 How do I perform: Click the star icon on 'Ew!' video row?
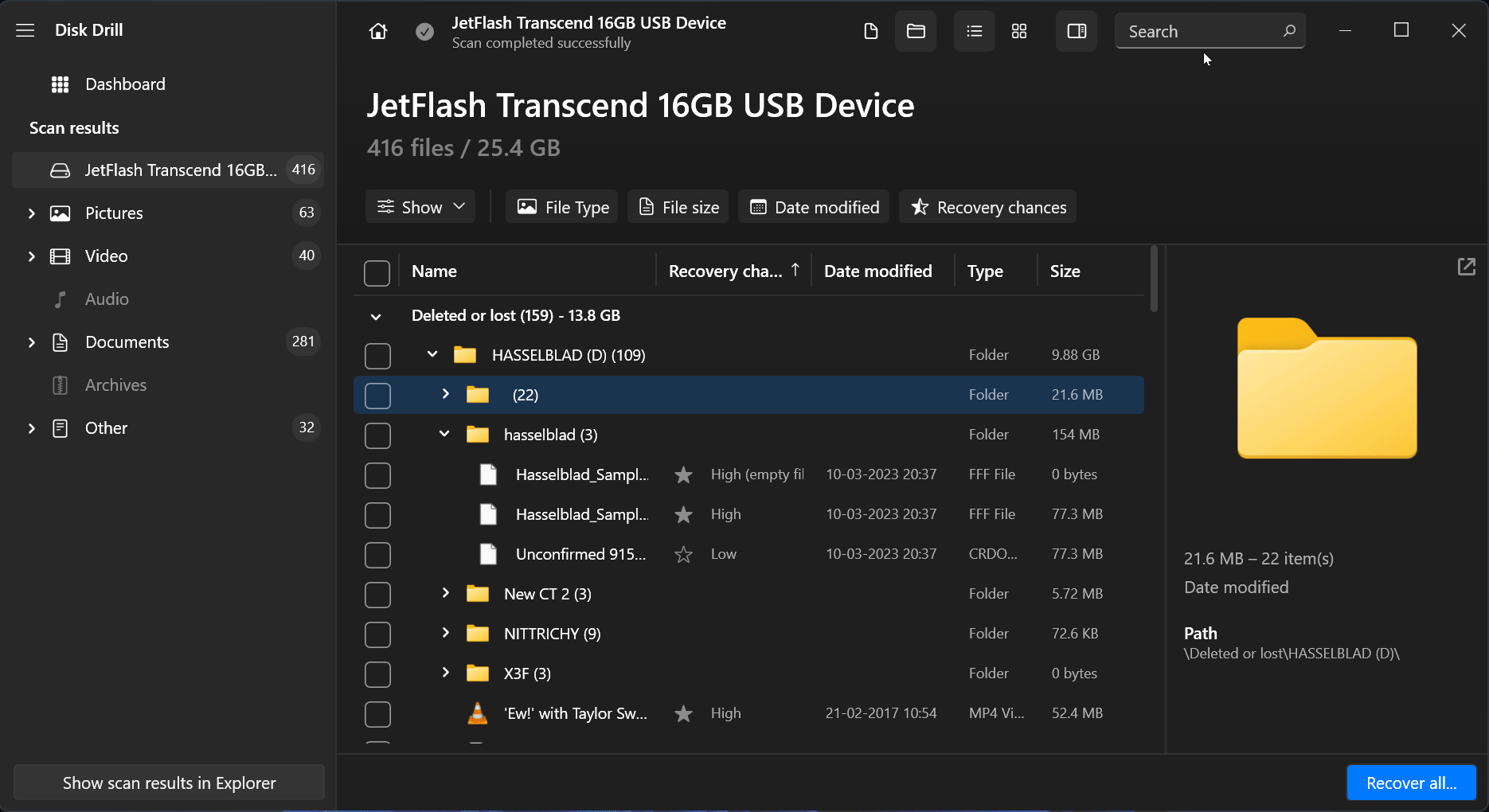point(683,713)
